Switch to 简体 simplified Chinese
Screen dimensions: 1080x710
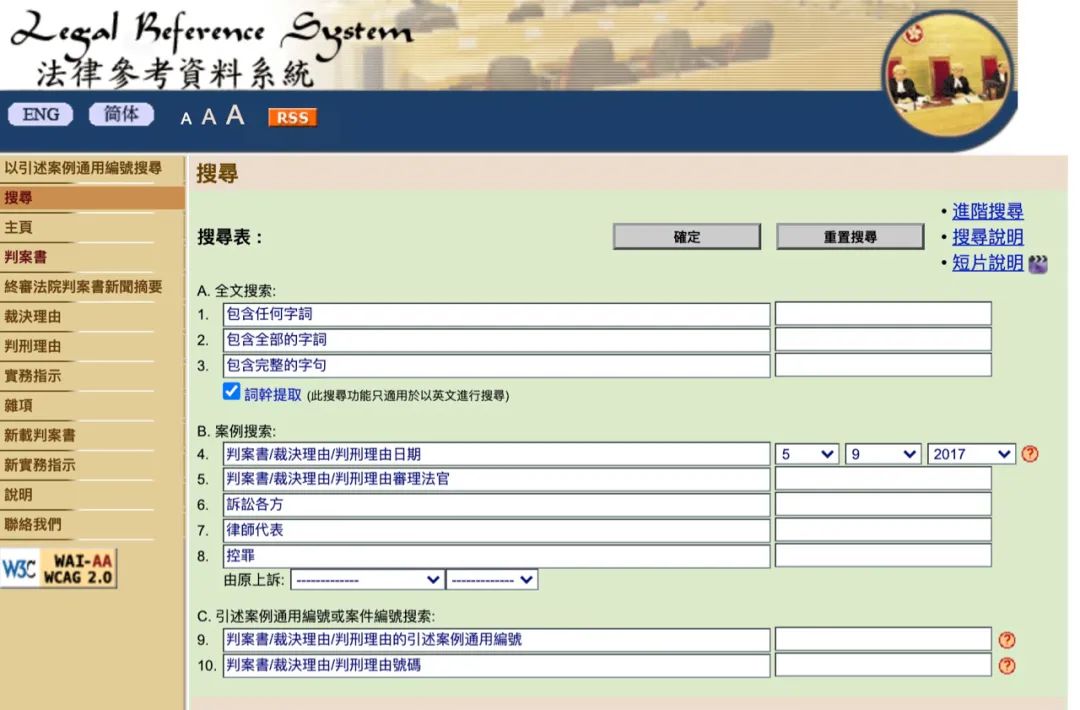coord(121,114)
